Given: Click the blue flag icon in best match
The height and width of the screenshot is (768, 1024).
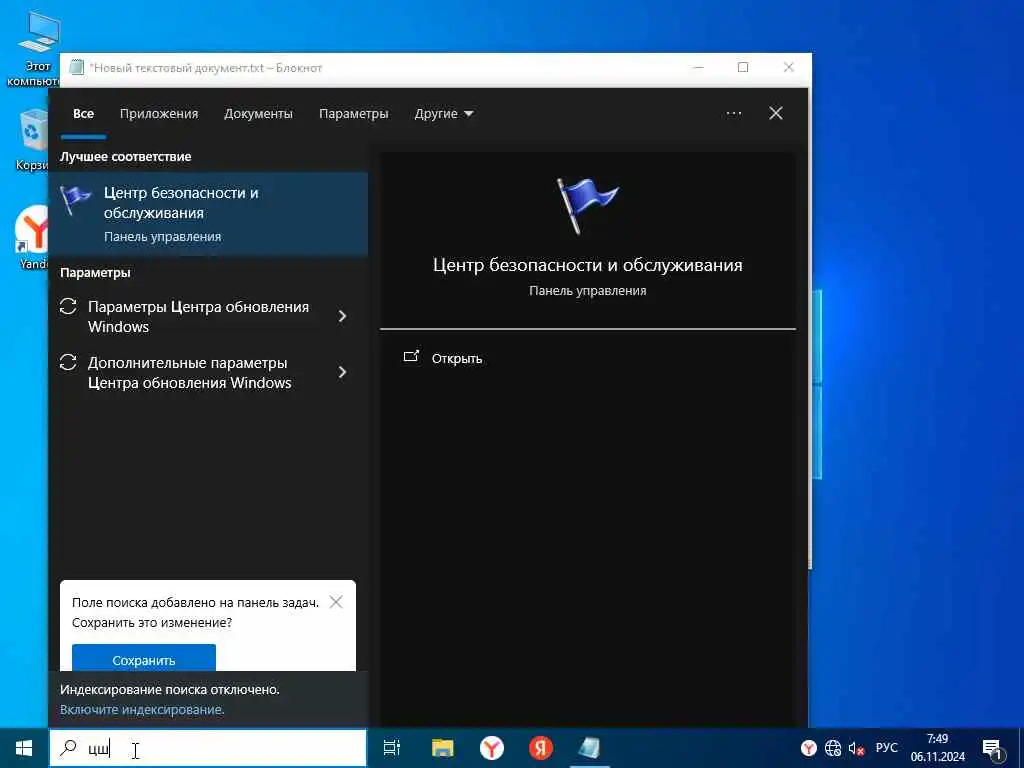Looking at the screenshot, I should click(x=75, y=199).
